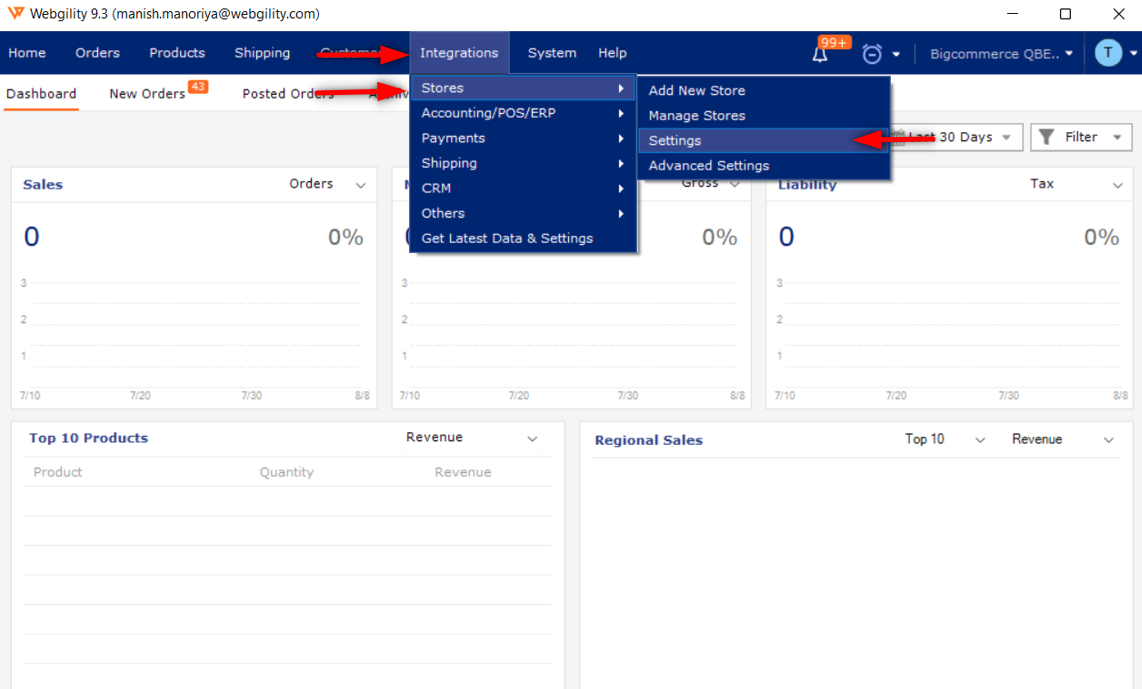Click the Sales card title
Image resolution: width=1142 pixels, height=689 pixels.
tap(43, 184)
